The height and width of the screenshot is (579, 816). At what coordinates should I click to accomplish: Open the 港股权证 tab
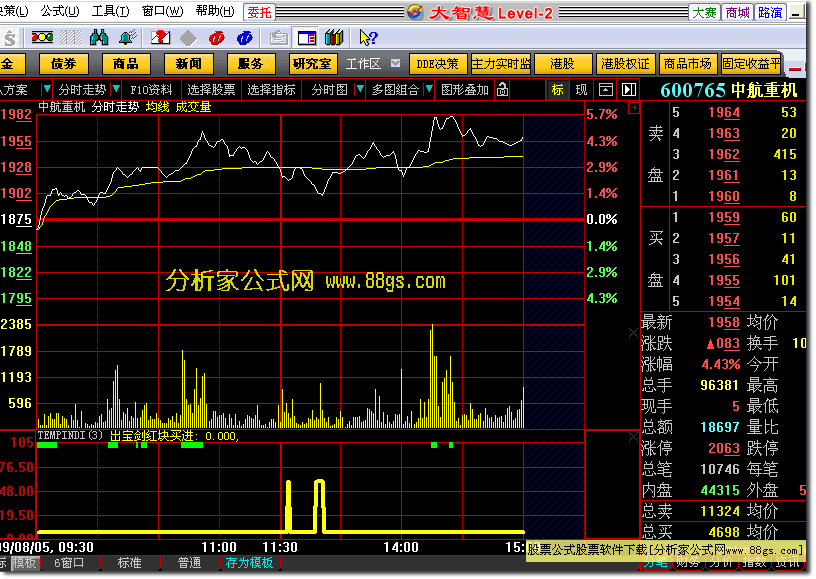tap(626, 64)
